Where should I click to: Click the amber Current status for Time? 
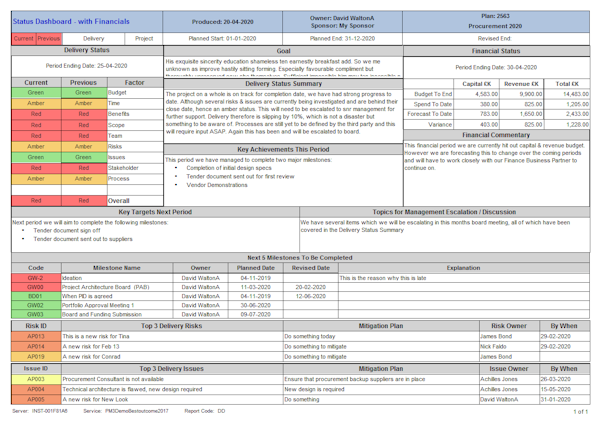click(35, 103)
